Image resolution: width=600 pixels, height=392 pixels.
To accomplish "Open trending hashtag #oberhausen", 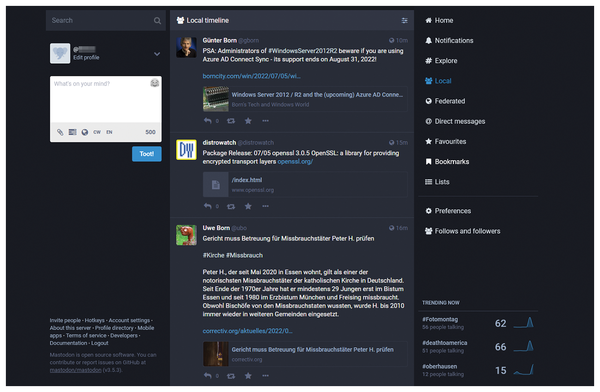I will pyautogui.click(x=440, y=367).
